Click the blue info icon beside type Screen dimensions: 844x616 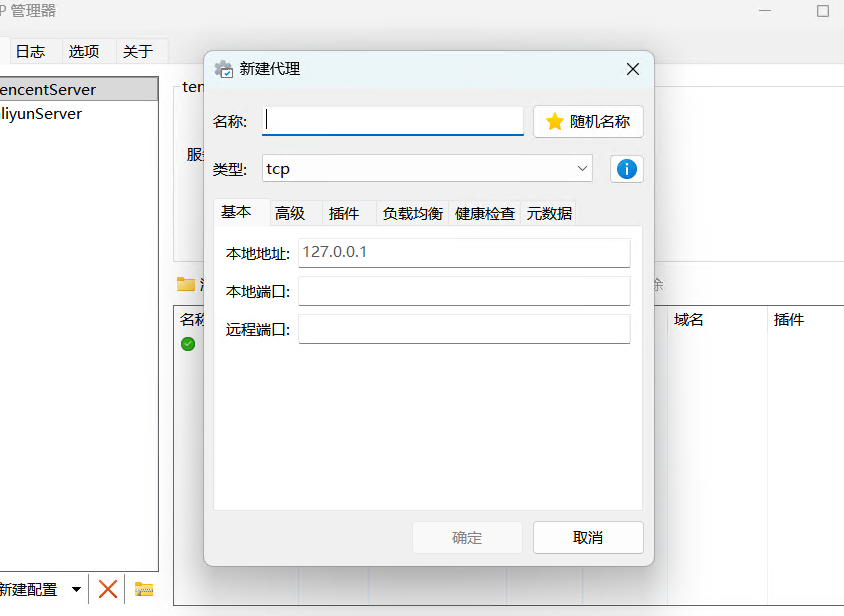[x=627, y=169]
